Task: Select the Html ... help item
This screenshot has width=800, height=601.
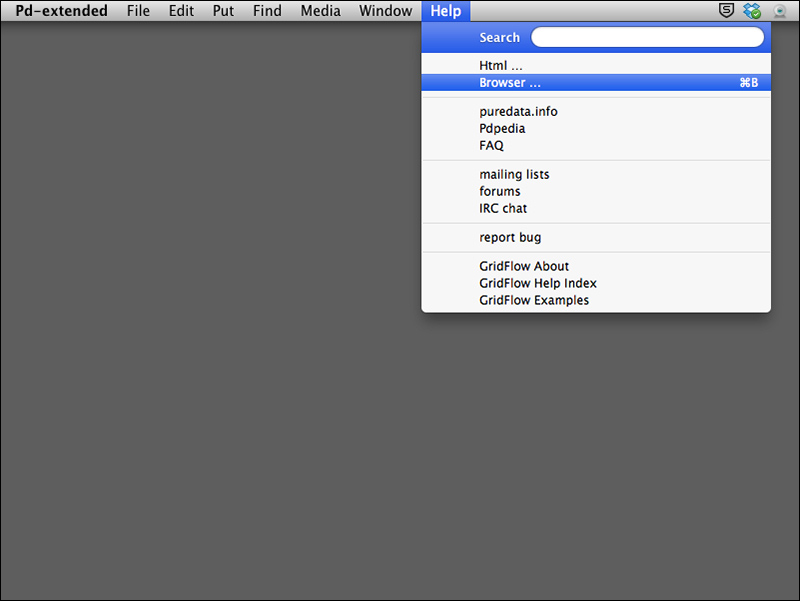Action: coord(596,65)
